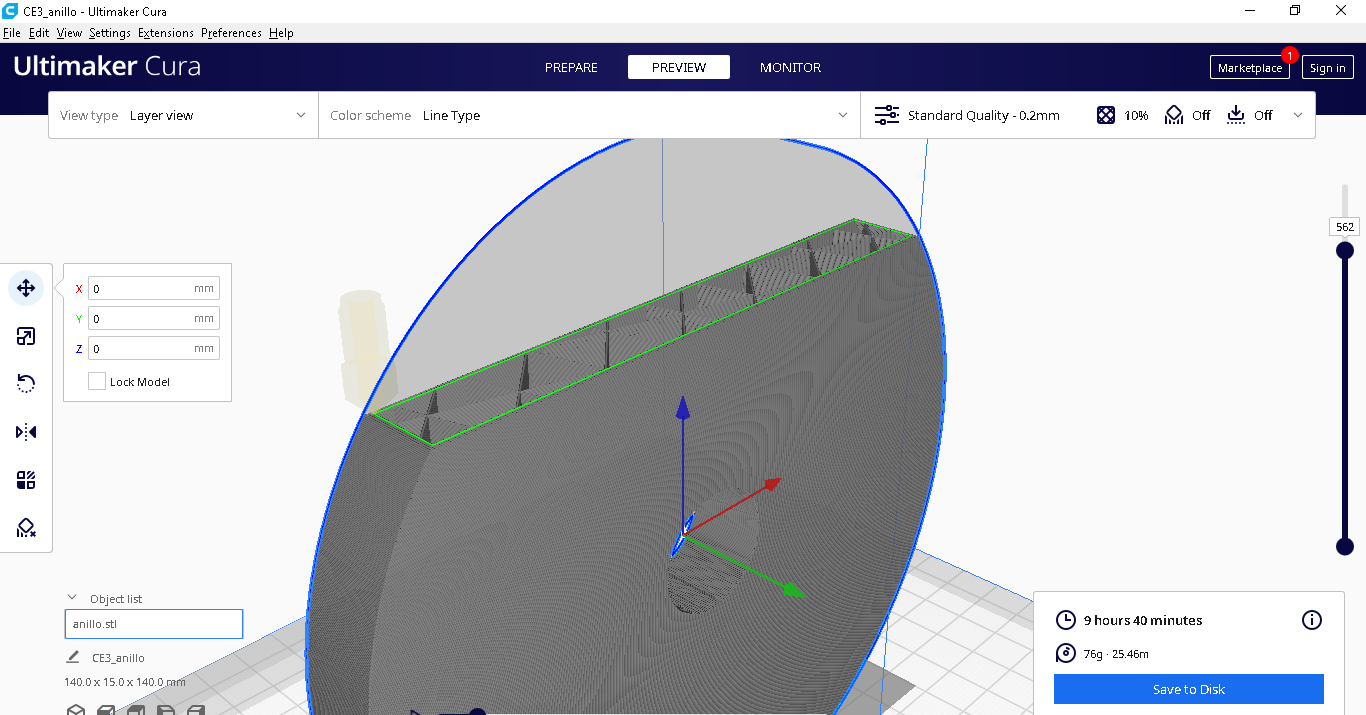Click the model dimensions 140.0 x 15.0 x 140.0 mm
Viewport: 1366px width, 715px height.
pos(125,682)
